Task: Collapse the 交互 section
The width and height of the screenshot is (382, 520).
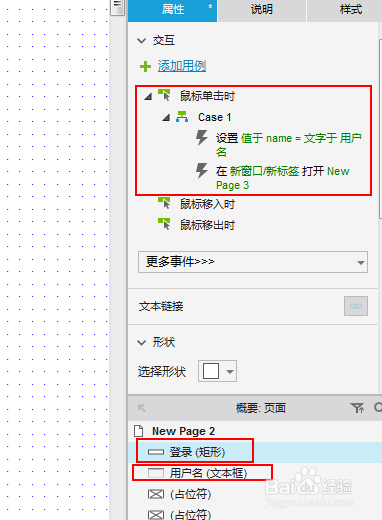Action: click(x=142, y=41)
